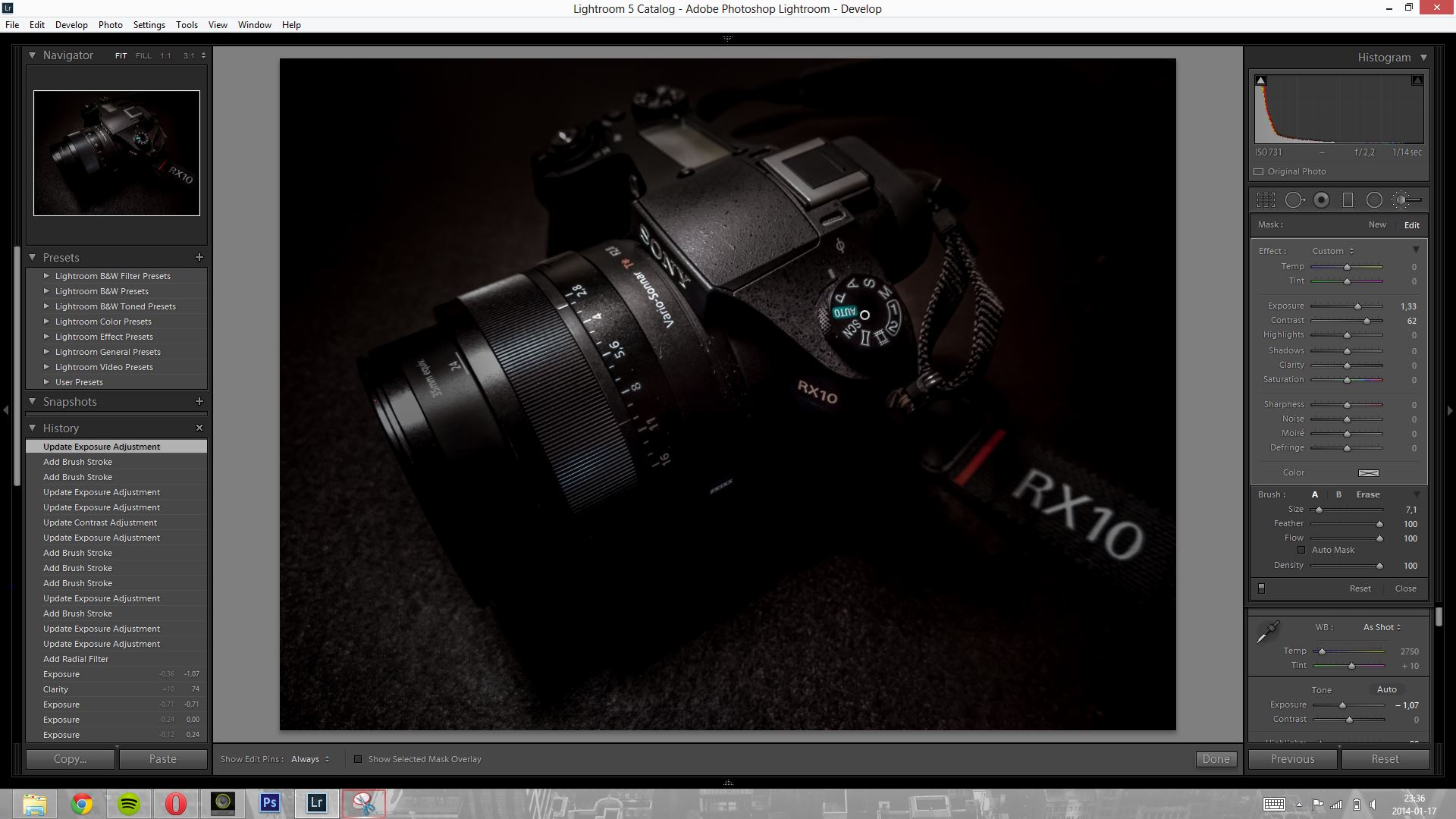Select the Adjustment Brush tool
The image size is (1456, 819).
(x=1407, y=200)
